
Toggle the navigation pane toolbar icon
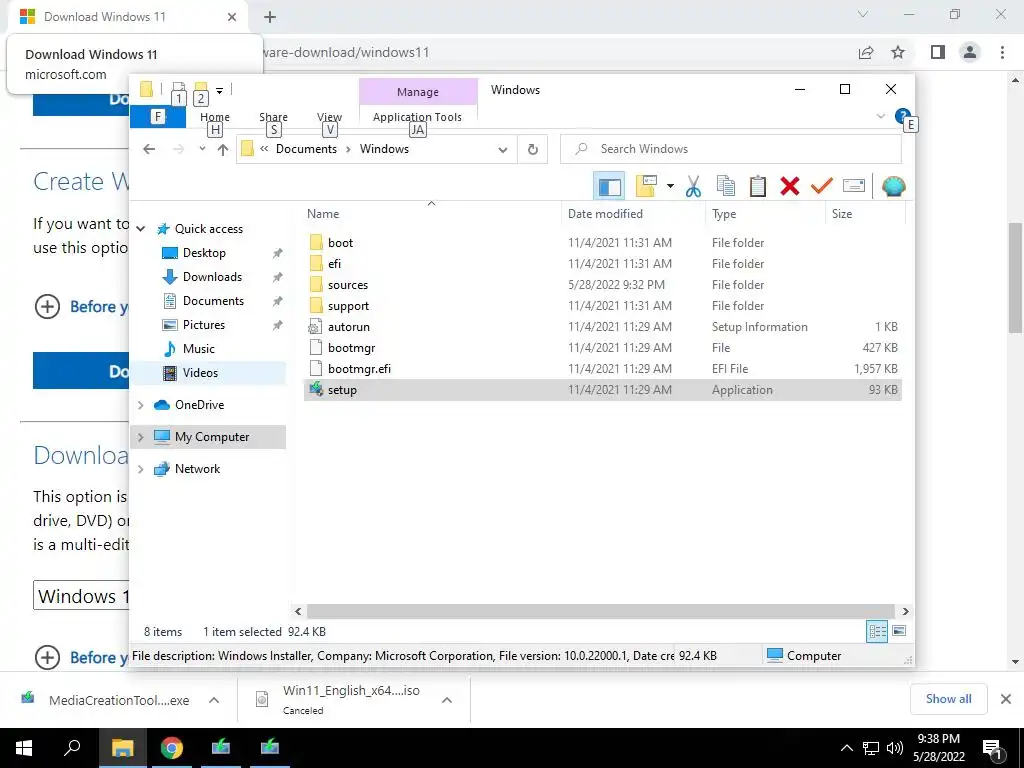pos(609,186)
